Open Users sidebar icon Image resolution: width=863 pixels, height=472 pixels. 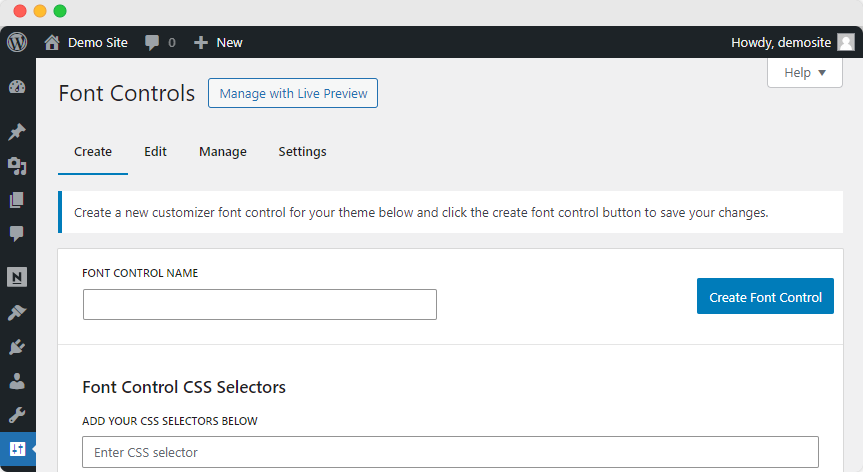point(17,381)
